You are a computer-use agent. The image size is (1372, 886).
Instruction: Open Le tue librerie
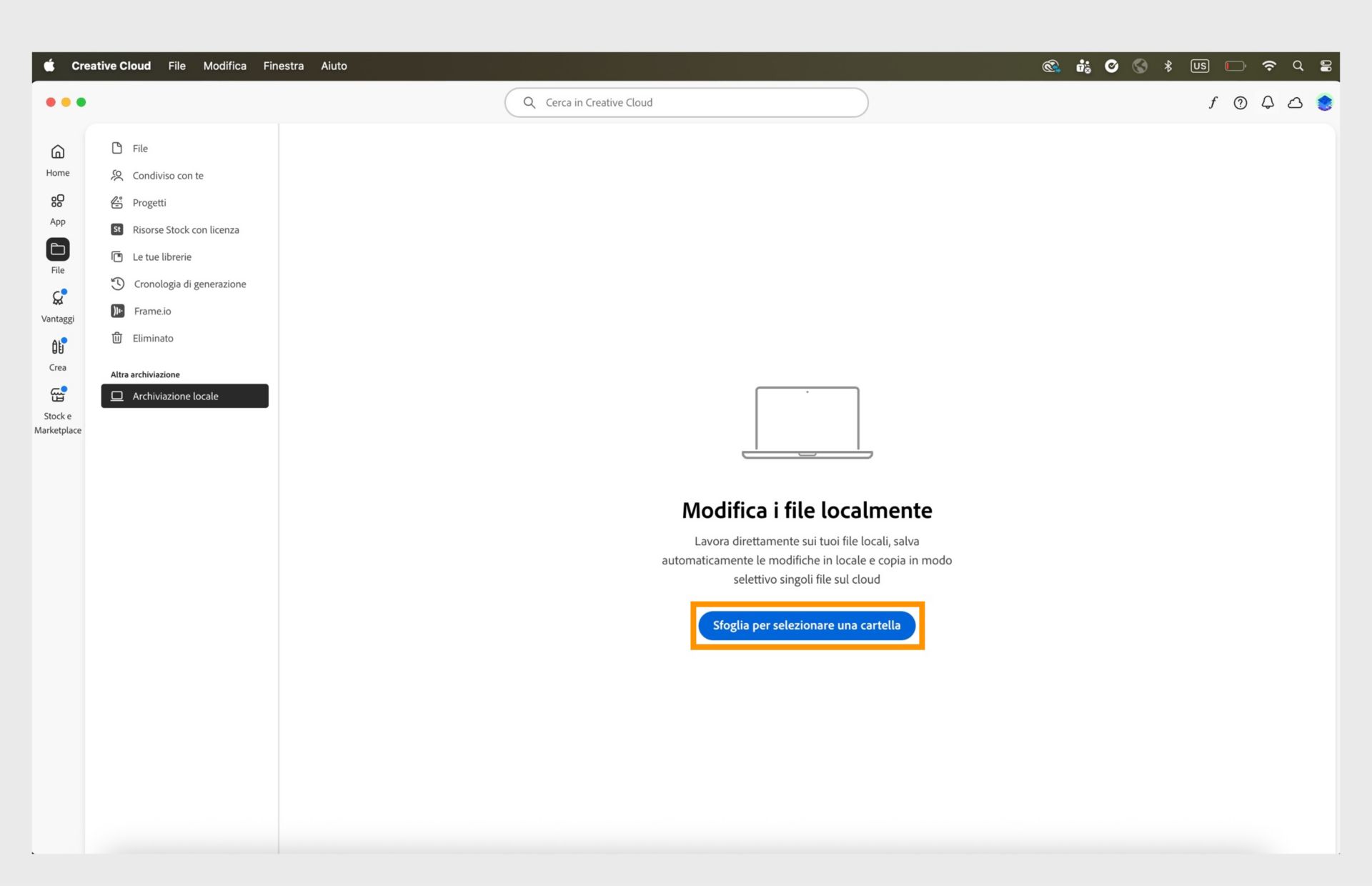184,257
